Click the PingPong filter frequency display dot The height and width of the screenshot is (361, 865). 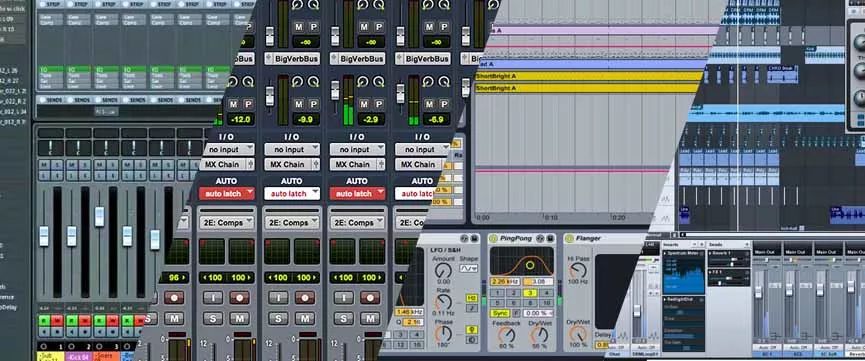(x=530, y=266)
